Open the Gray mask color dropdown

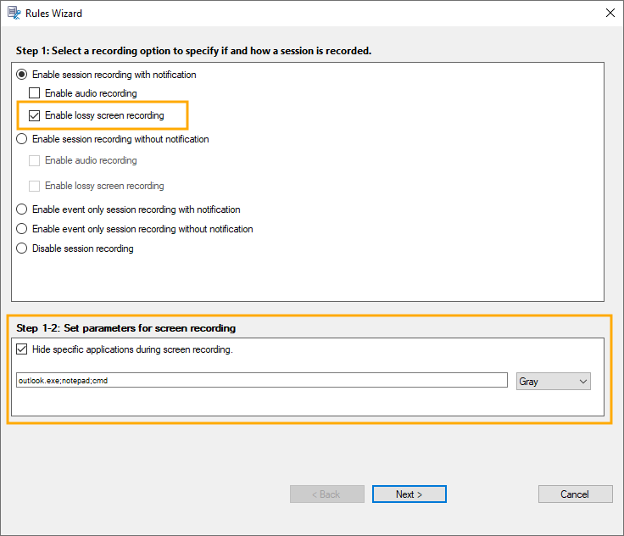(x=553, y=381)
